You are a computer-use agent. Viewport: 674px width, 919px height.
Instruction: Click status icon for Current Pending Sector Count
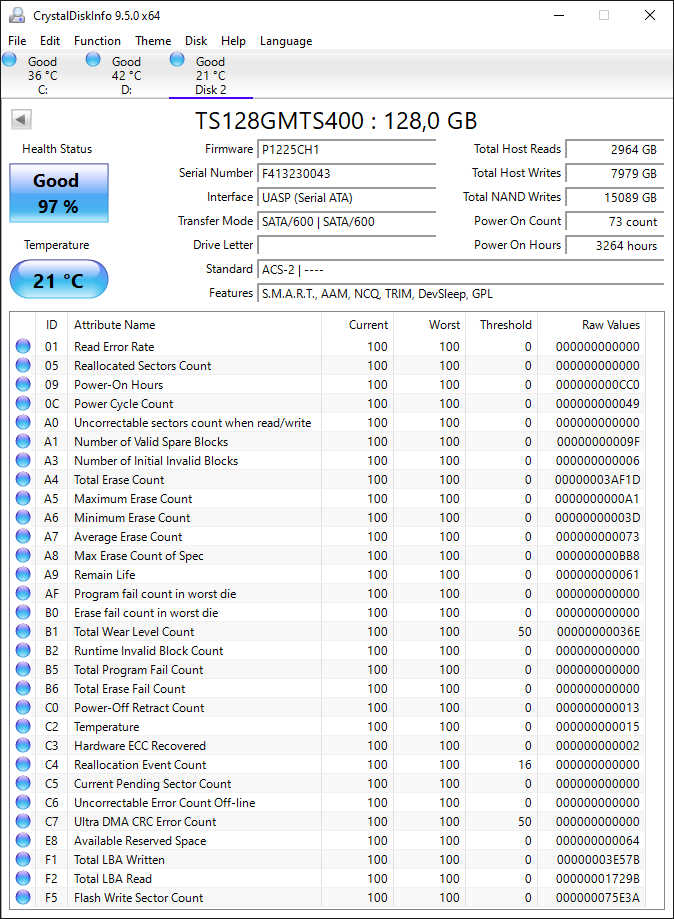point(23,784)
